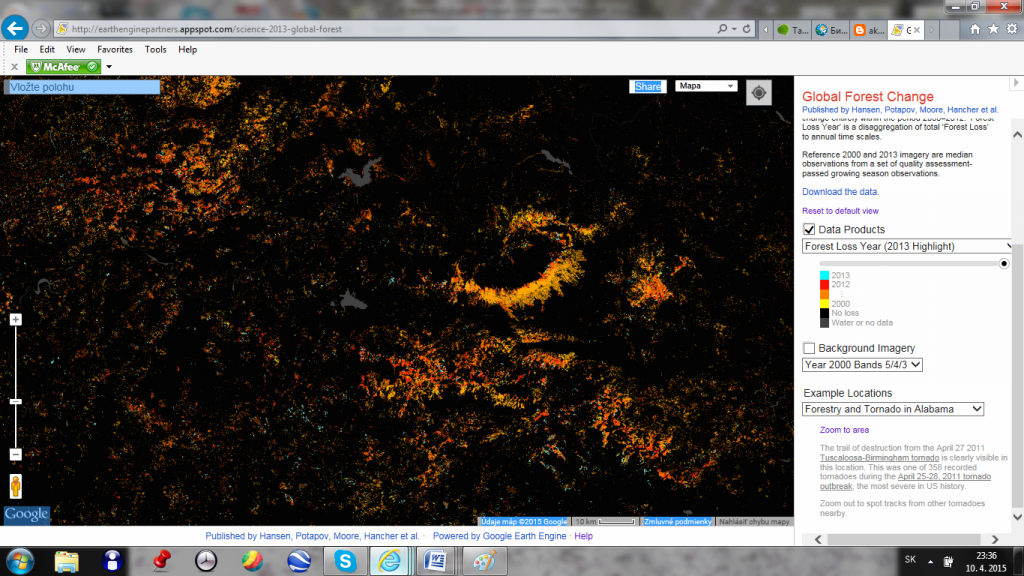Click the Google logo on the map
This screenshot has width=1024, height=576.
(26, 514)
